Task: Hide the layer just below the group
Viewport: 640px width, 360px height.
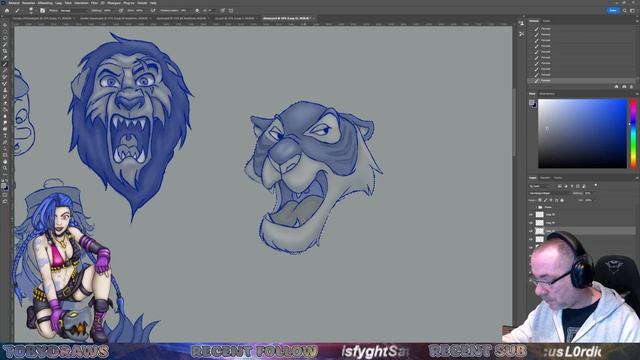Action: click(531, 215)
